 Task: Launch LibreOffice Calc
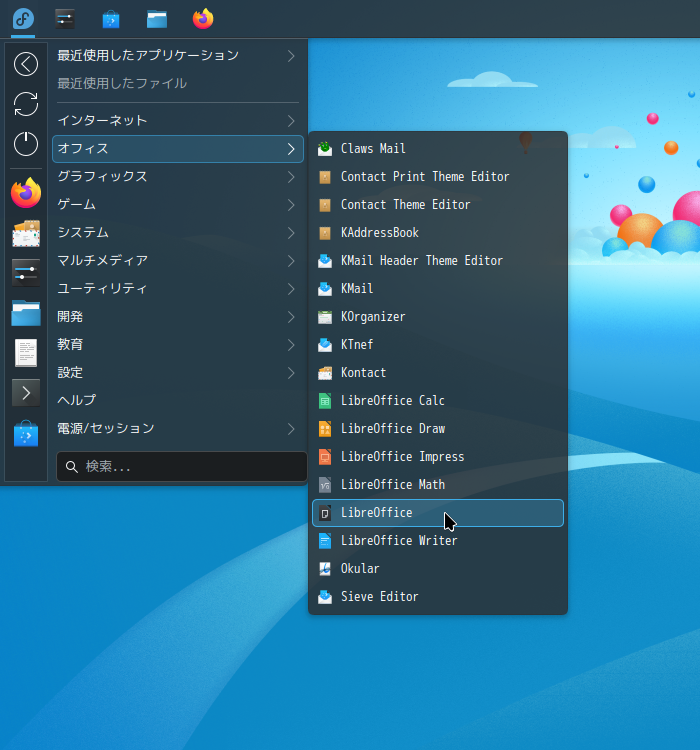(x=392, y=401)
